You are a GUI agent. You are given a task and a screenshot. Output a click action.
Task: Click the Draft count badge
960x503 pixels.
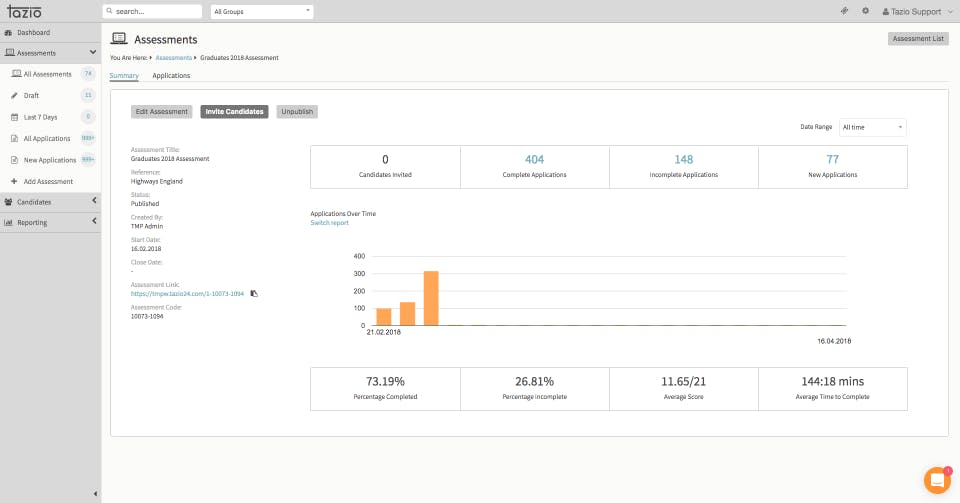(x=88, y=95)
